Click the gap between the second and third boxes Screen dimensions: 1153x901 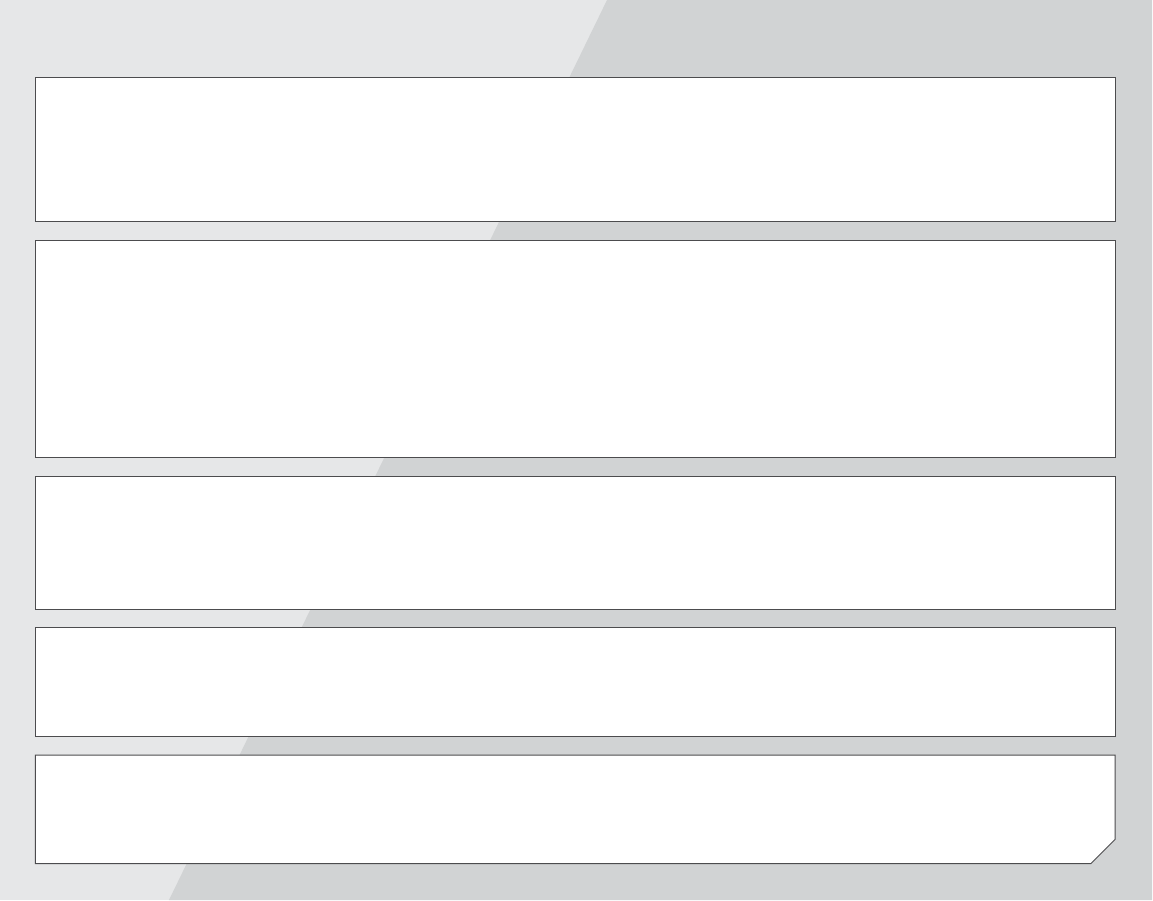[x=575, y=467]
